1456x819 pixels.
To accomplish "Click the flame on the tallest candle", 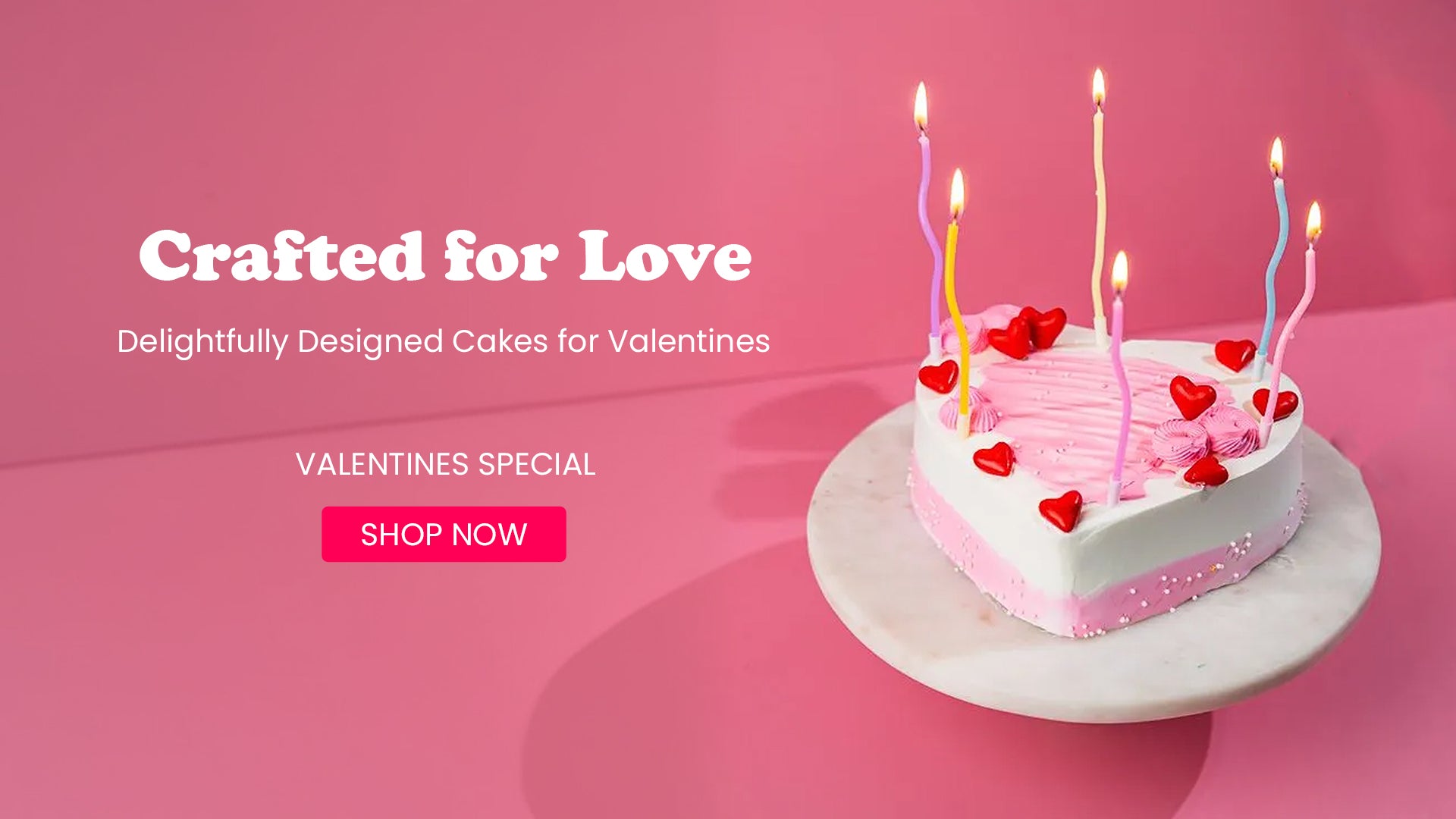I will [1098, 86].
